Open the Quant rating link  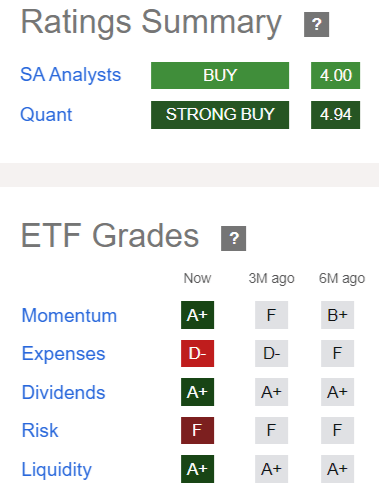point(46,115)
